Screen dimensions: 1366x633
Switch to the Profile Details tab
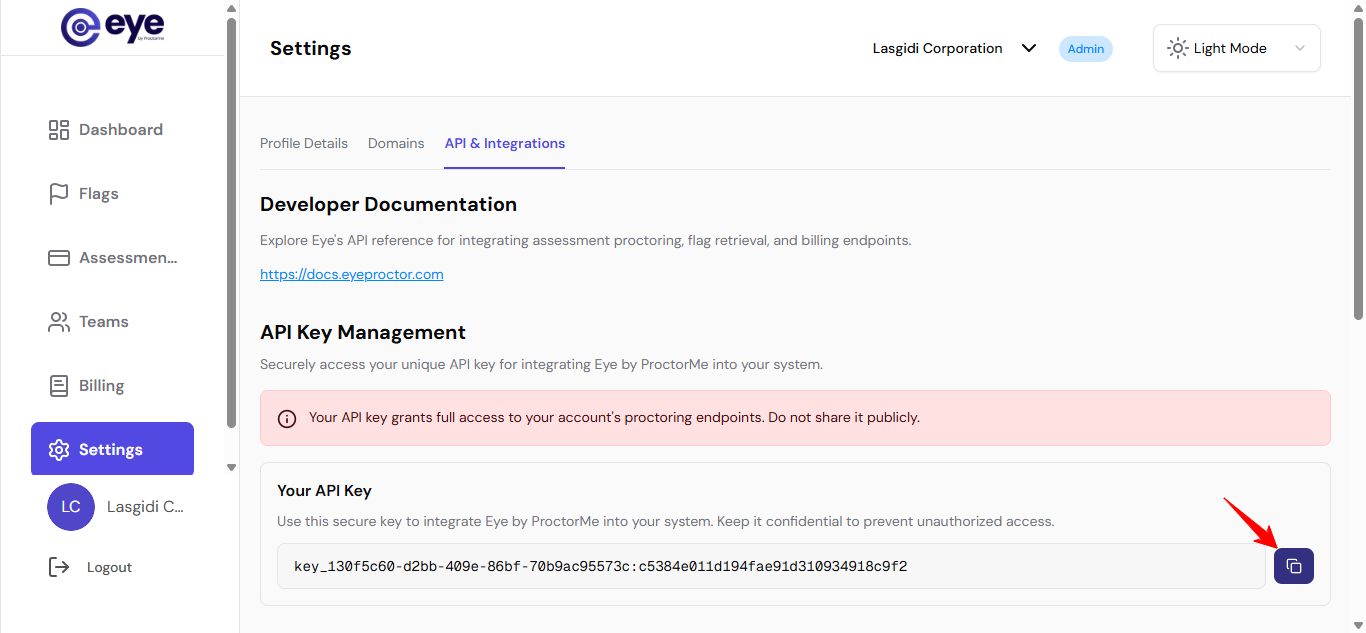point(304,143)
